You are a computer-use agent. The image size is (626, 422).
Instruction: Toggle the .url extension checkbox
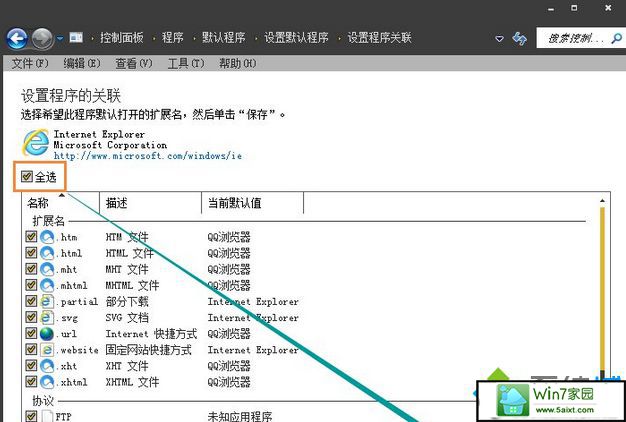(x=31, y=333)
